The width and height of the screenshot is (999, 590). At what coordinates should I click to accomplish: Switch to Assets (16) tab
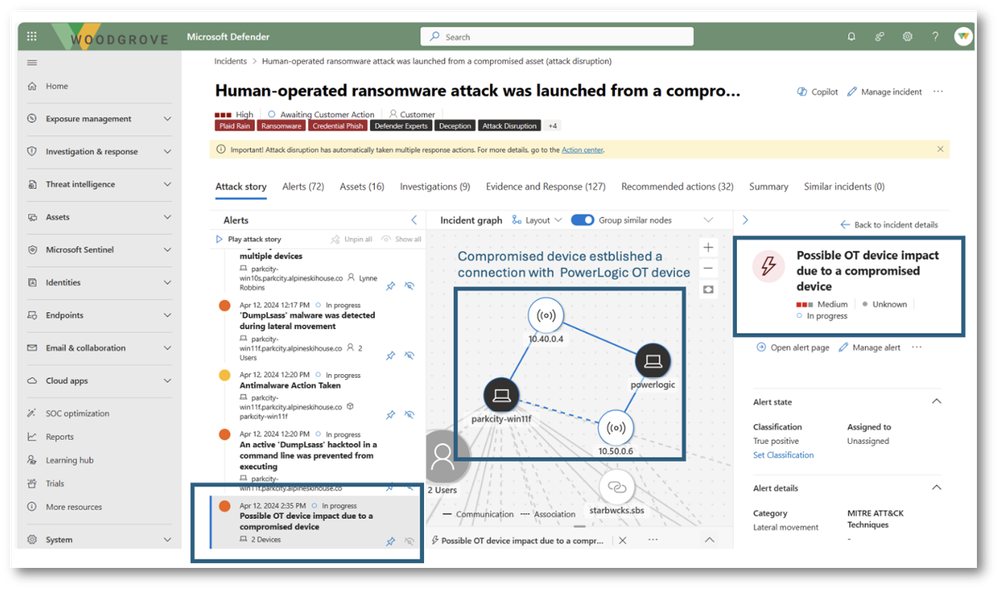[x=362, y=187]
